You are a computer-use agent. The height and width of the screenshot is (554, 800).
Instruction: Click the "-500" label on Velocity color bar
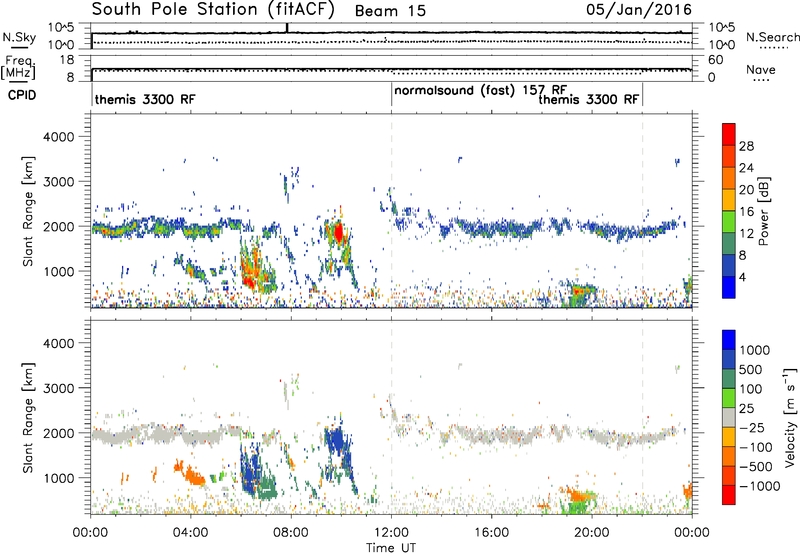tap(756, 467)
